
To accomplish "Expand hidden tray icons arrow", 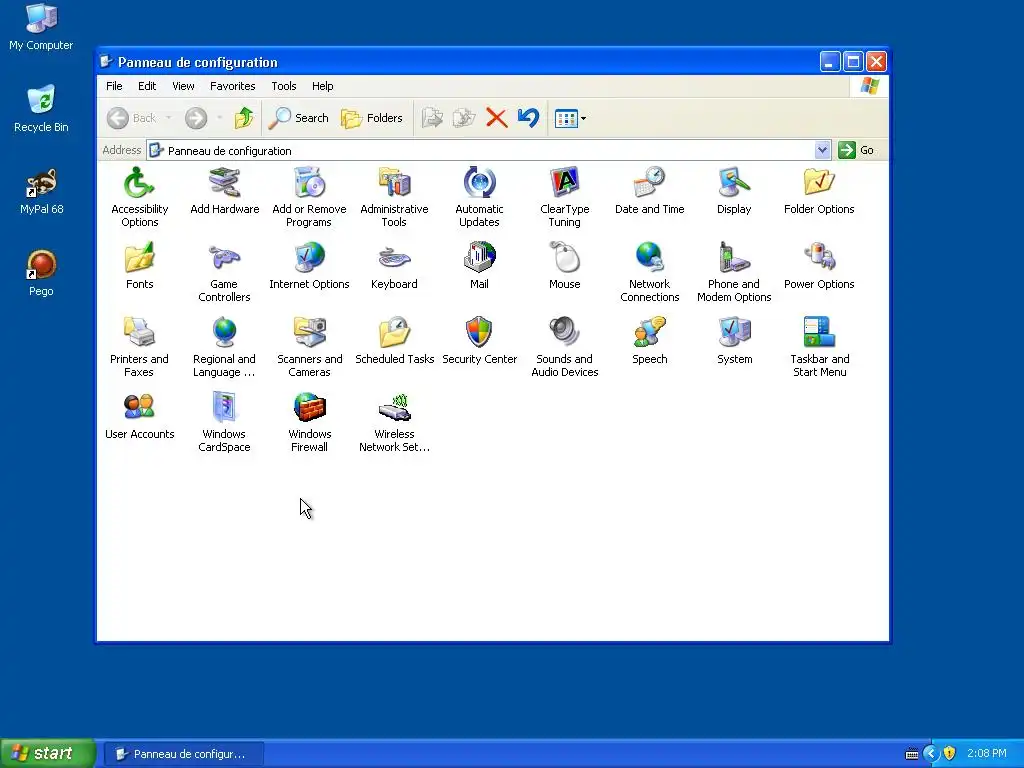I will (x=931, y=754).
